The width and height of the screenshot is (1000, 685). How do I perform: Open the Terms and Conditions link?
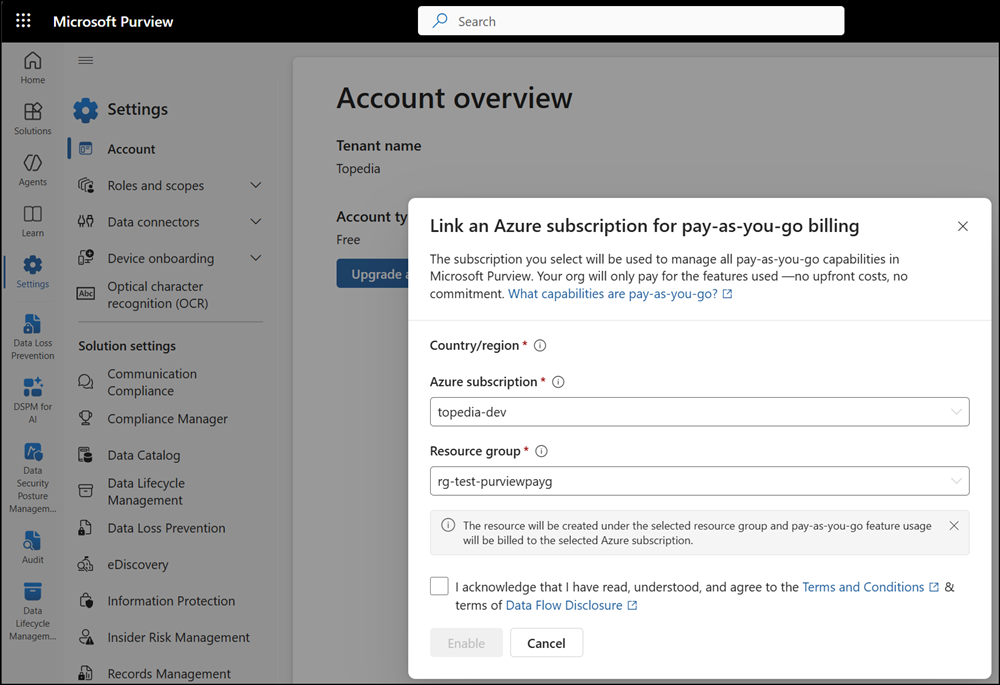click(x=863, y=587)
